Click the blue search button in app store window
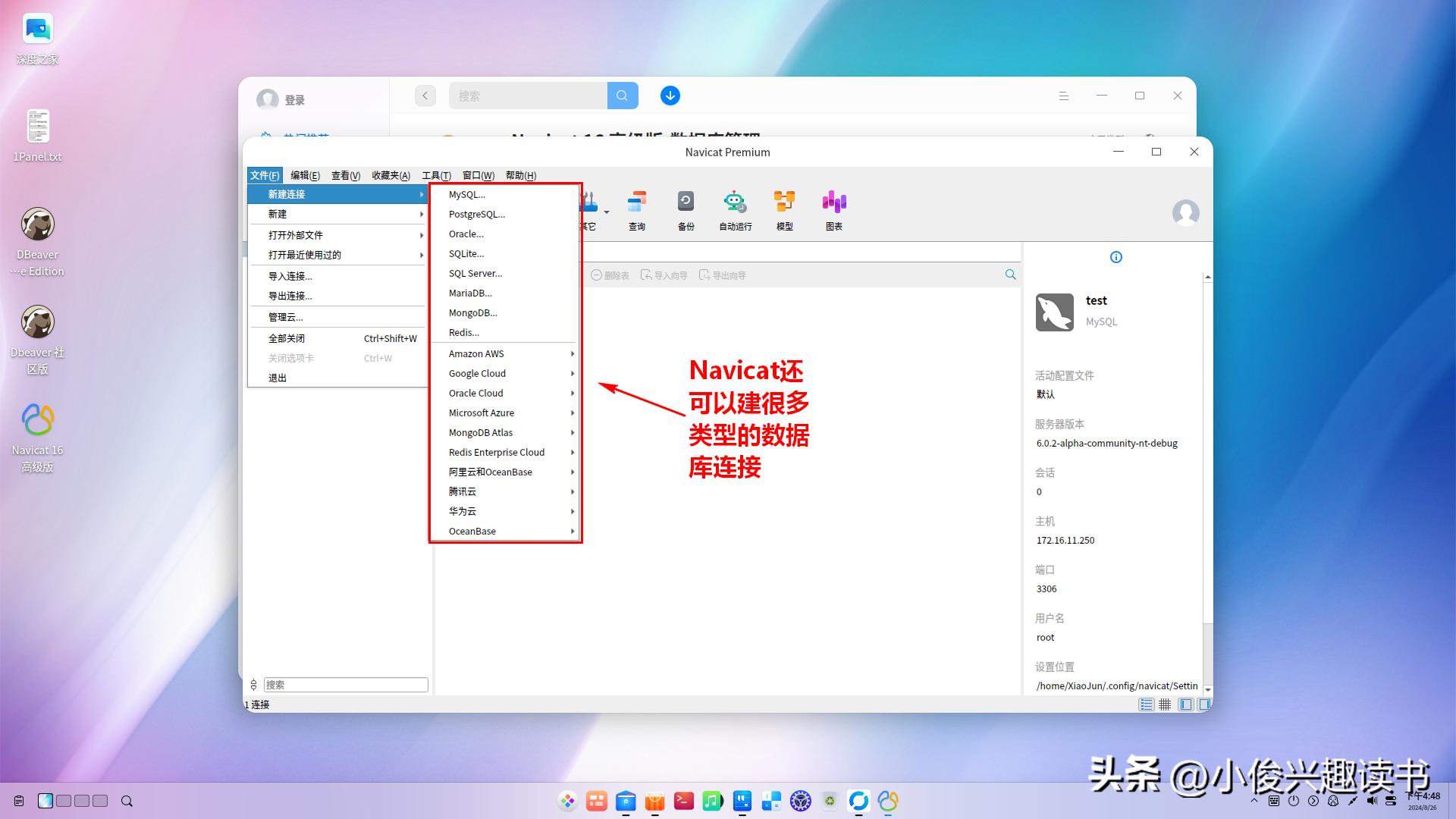1456x819 pixels. tap(622, 96)
